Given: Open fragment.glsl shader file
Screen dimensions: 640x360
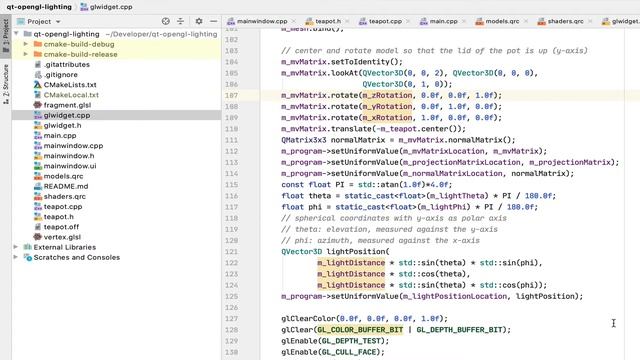Looking at the screenshot, I should 67,105.
